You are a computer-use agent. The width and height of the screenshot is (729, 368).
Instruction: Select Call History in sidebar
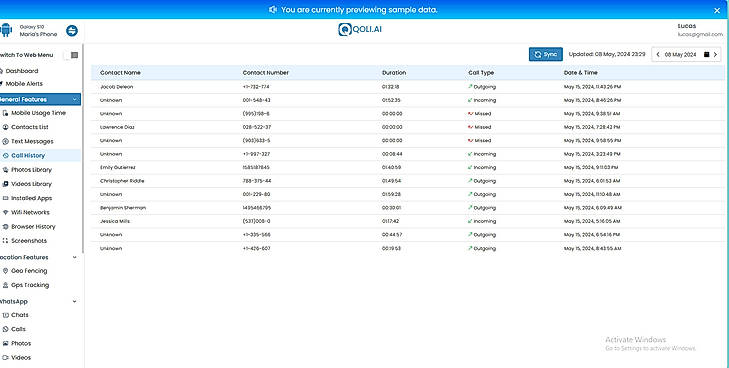[28, 156]
